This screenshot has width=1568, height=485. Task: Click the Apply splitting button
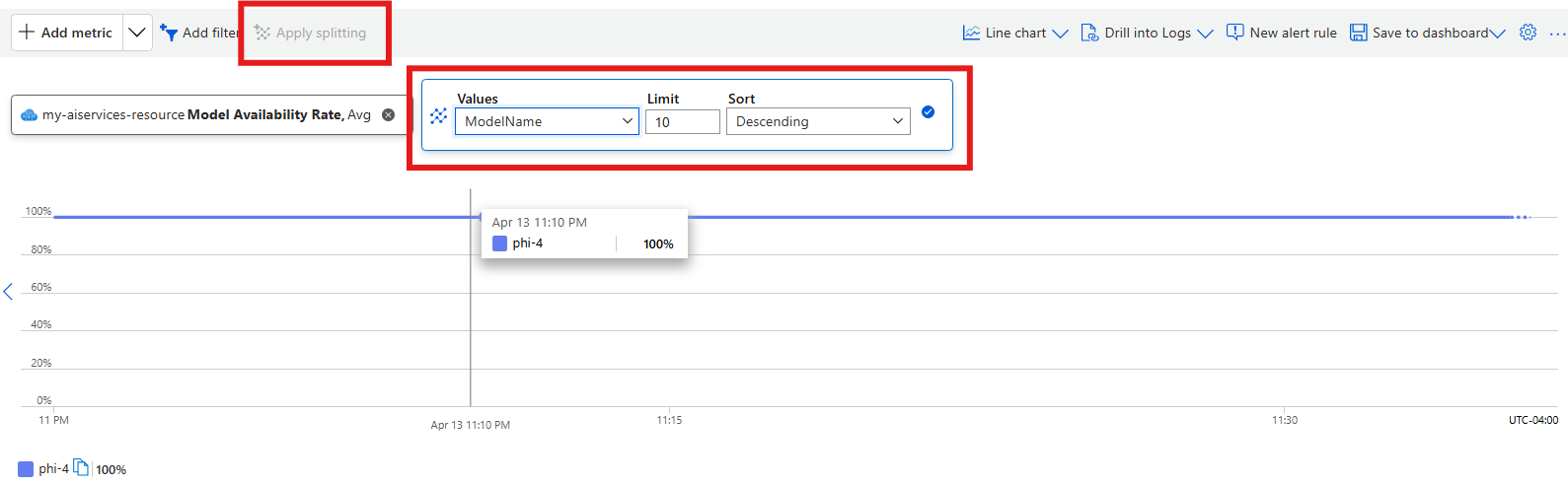pyautogui.click(x=311, y=33)
